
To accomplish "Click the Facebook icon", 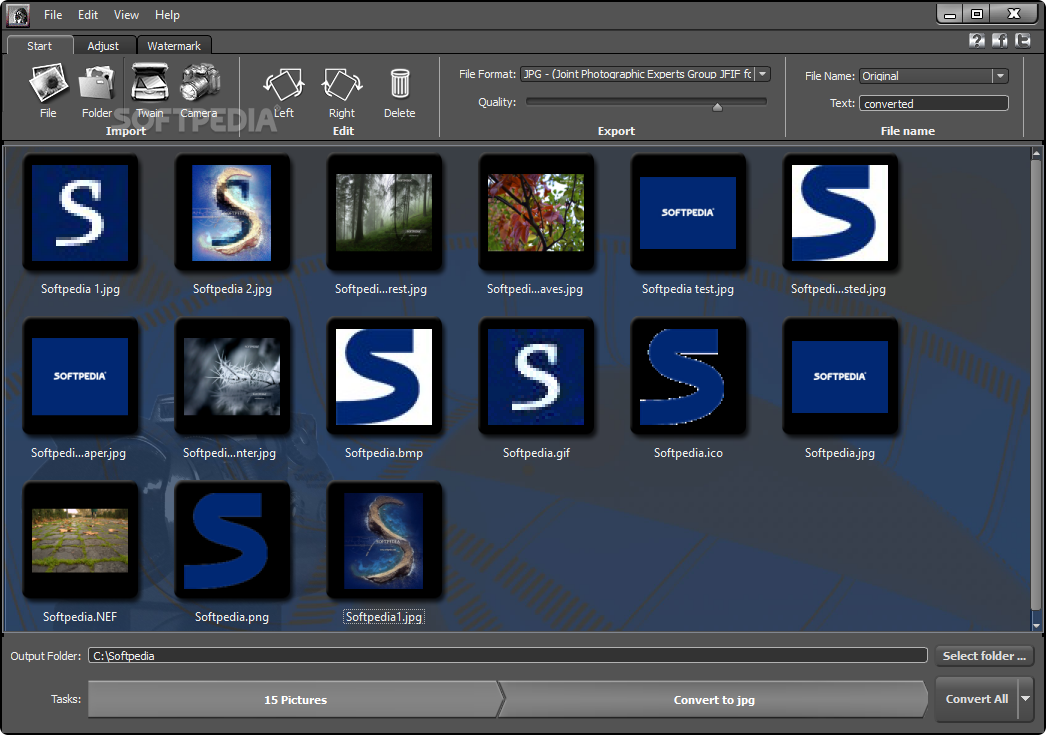I will pos(1000,41).
